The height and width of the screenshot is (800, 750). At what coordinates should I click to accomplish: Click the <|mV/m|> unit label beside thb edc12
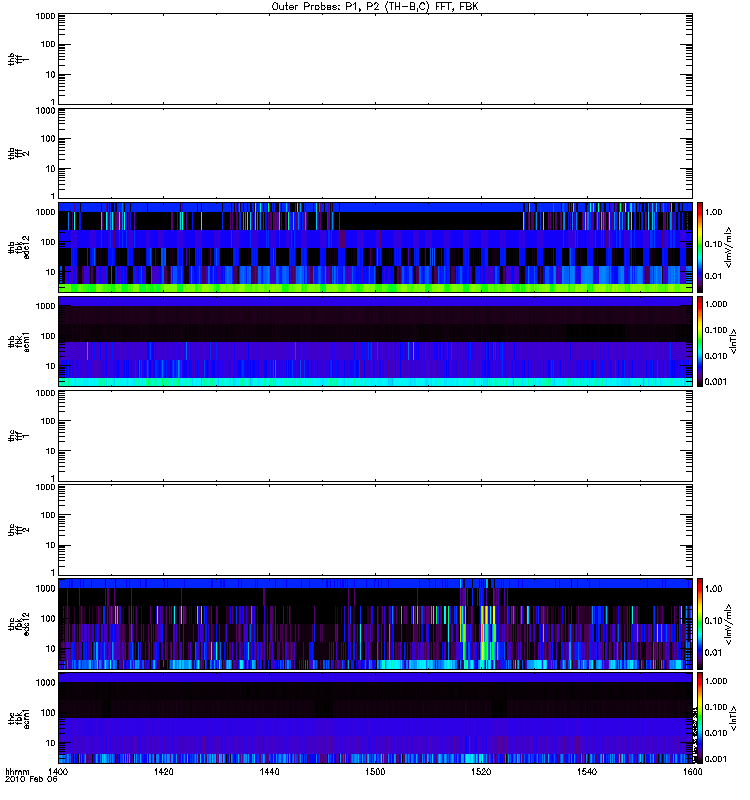[729, 247]
